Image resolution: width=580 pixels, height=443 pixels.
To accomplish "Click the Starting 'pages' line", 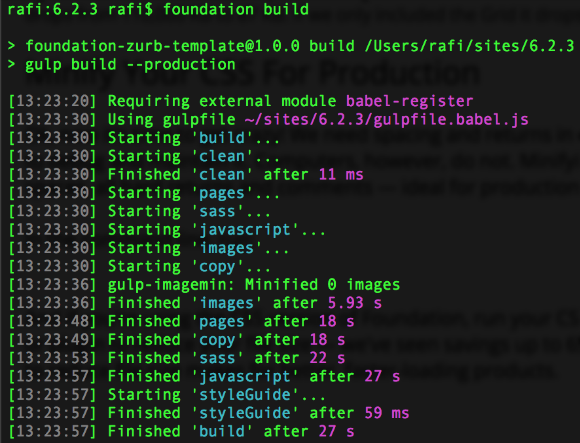I will click(144, 193).
